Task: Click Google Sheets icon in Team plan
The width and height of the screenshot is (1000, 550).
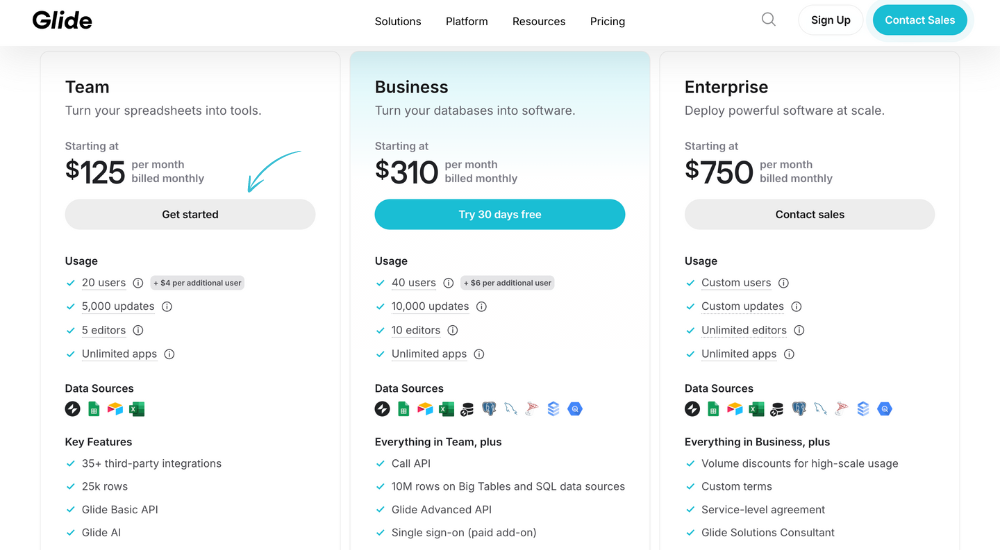Action: (x=94, y=409)
